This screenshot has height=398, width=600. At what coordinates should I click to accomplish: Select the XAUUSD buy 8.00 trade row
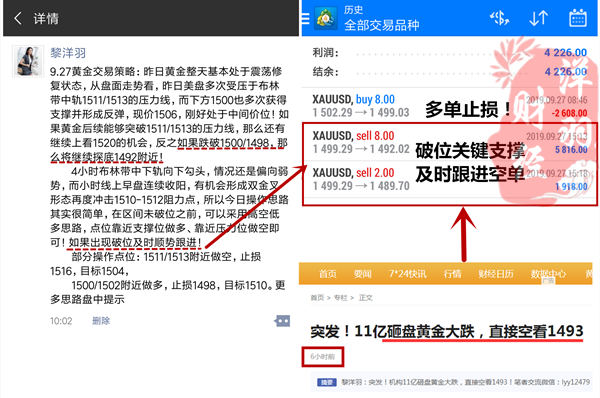point(450,106)
